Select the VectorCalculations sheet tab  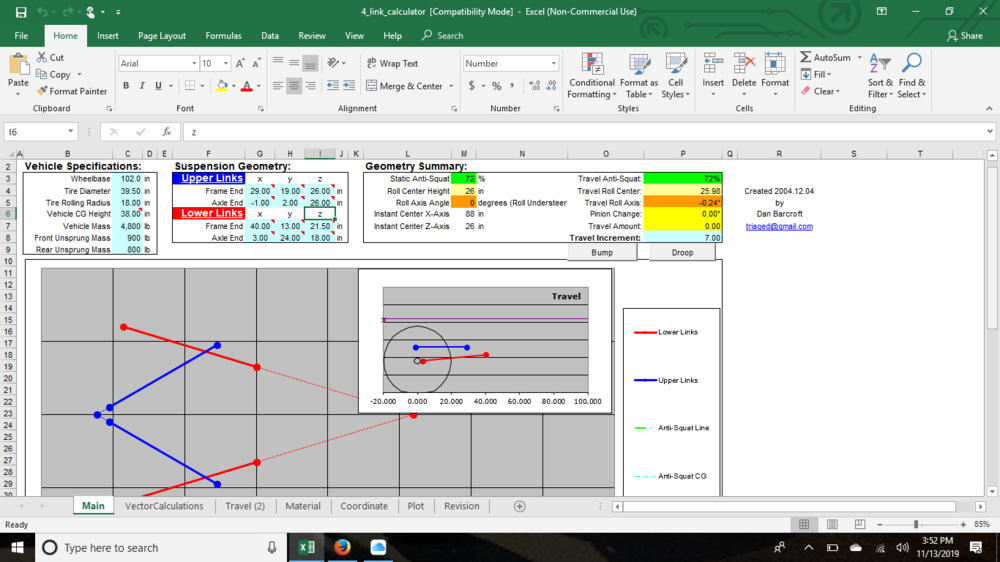(164, 506)
